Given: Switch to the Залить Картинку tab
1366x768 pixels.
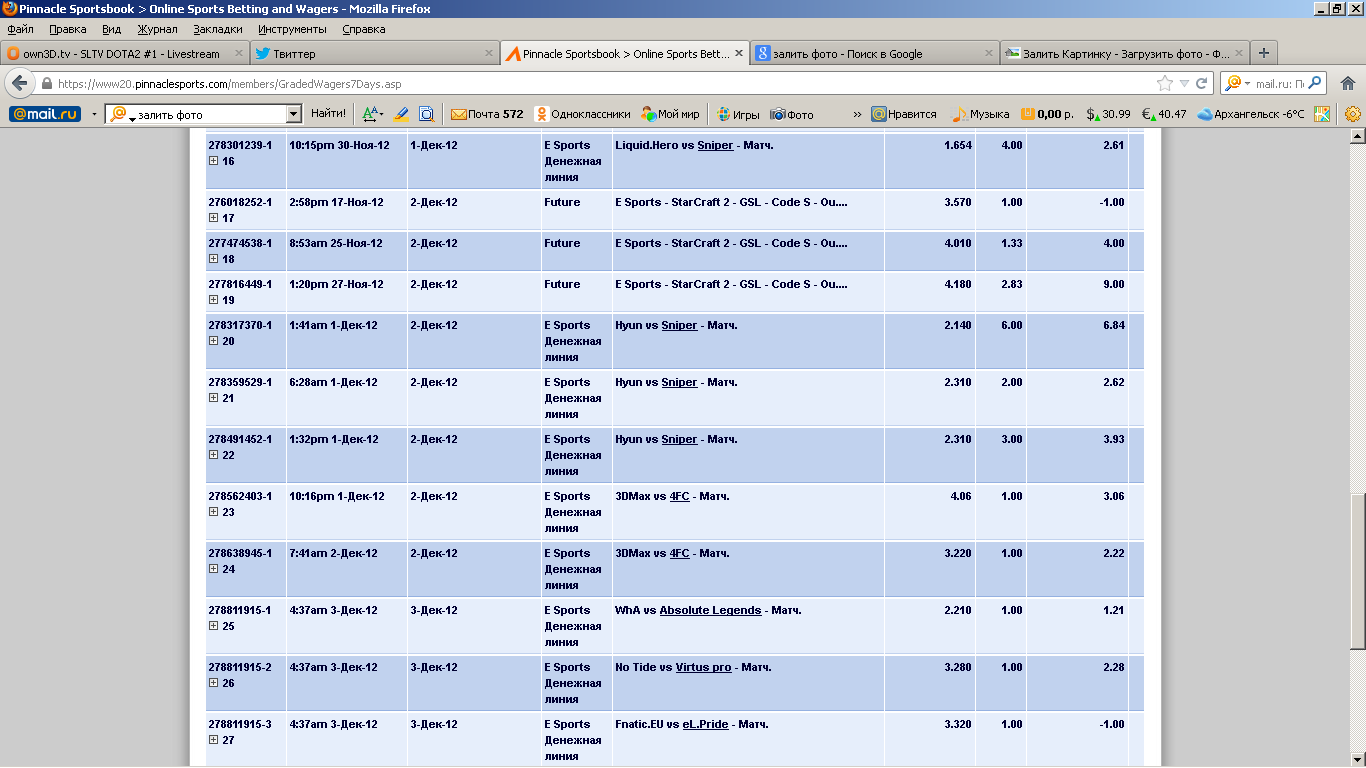Looking at the screenshot, I should 1124,53.
